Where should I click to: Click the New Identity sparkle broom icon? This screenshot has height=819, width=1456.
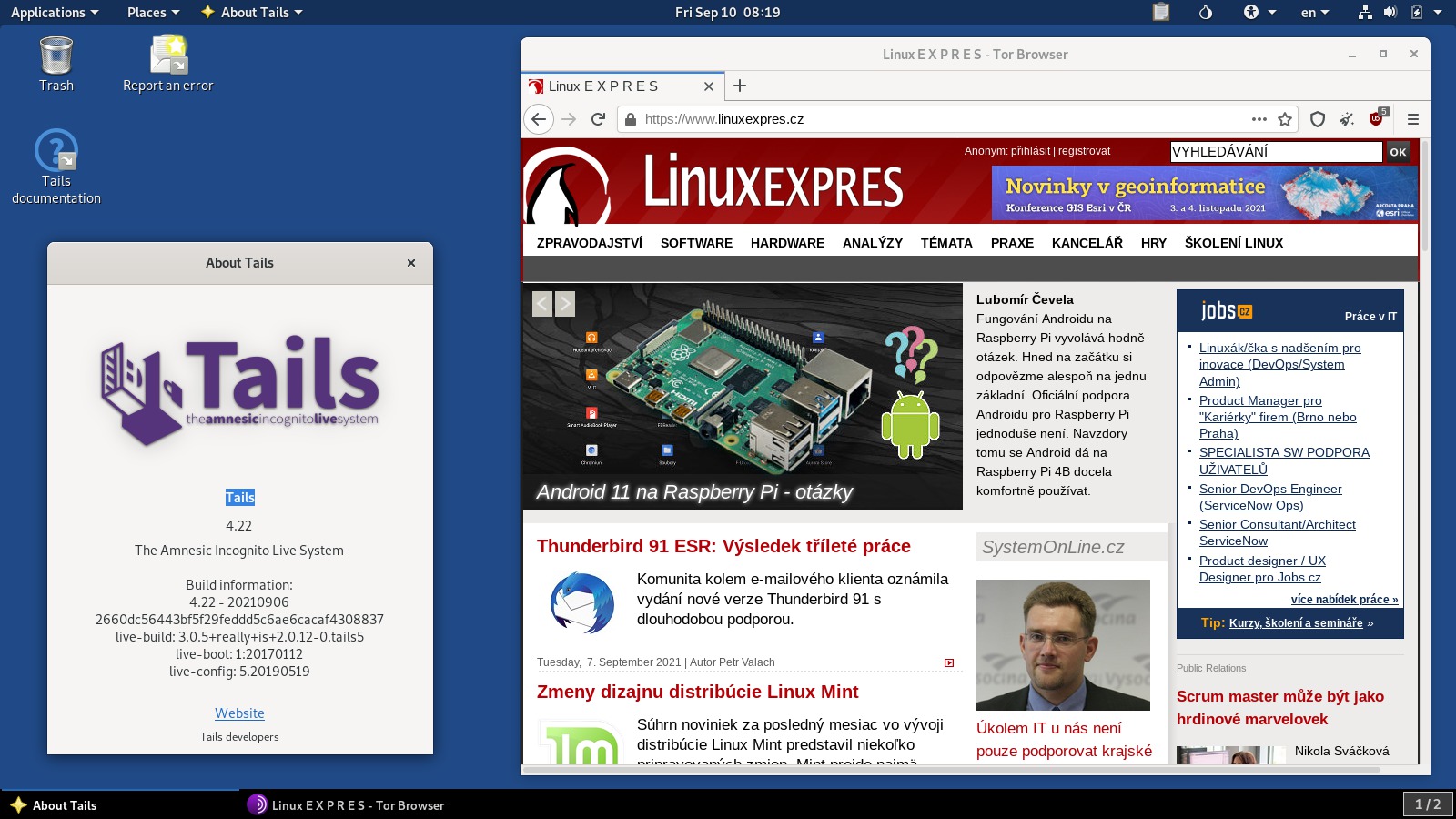coord(1347,119)
